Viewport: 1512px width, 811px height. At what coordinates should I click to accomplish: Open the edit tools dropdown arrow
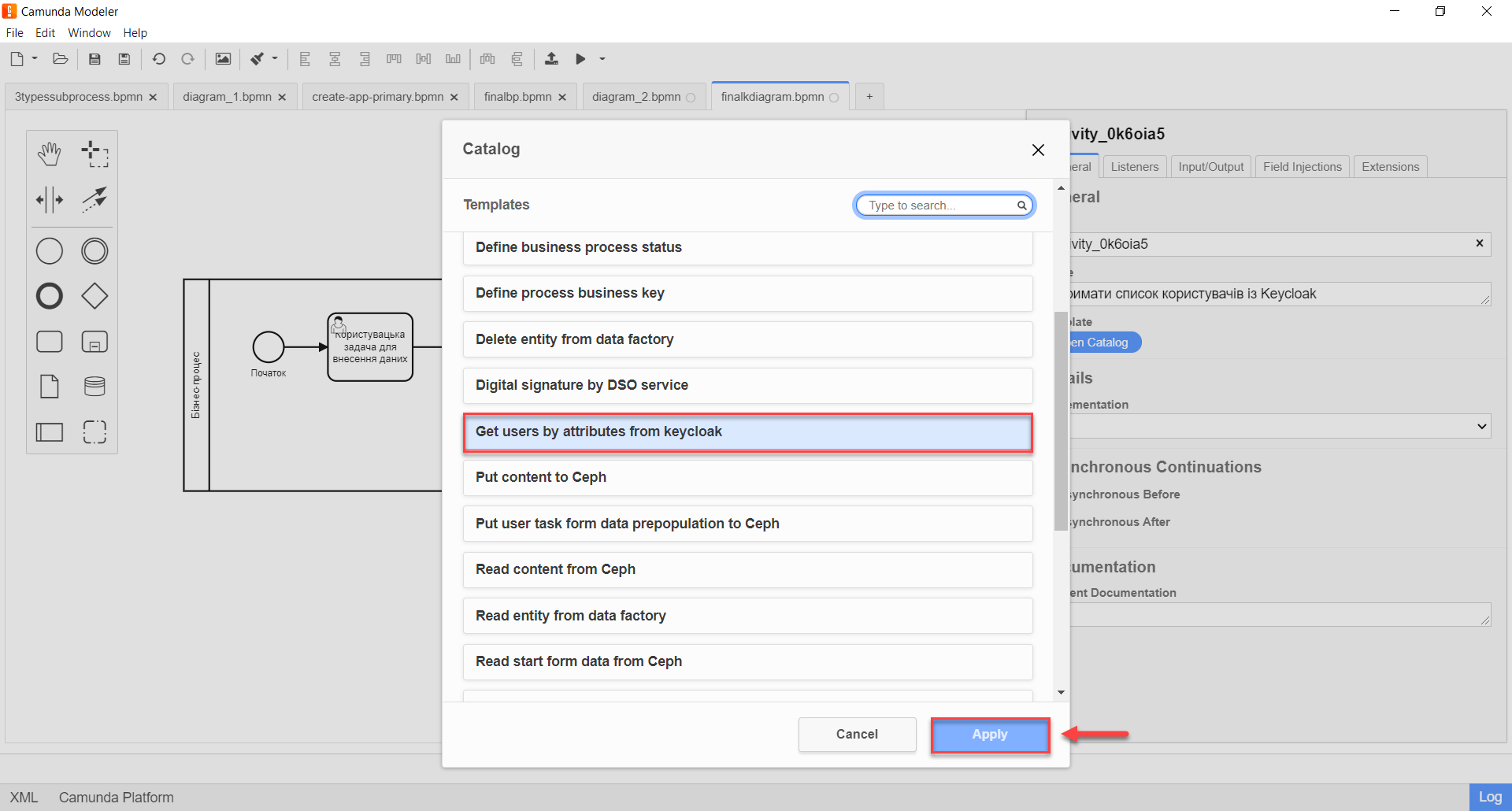275,58
